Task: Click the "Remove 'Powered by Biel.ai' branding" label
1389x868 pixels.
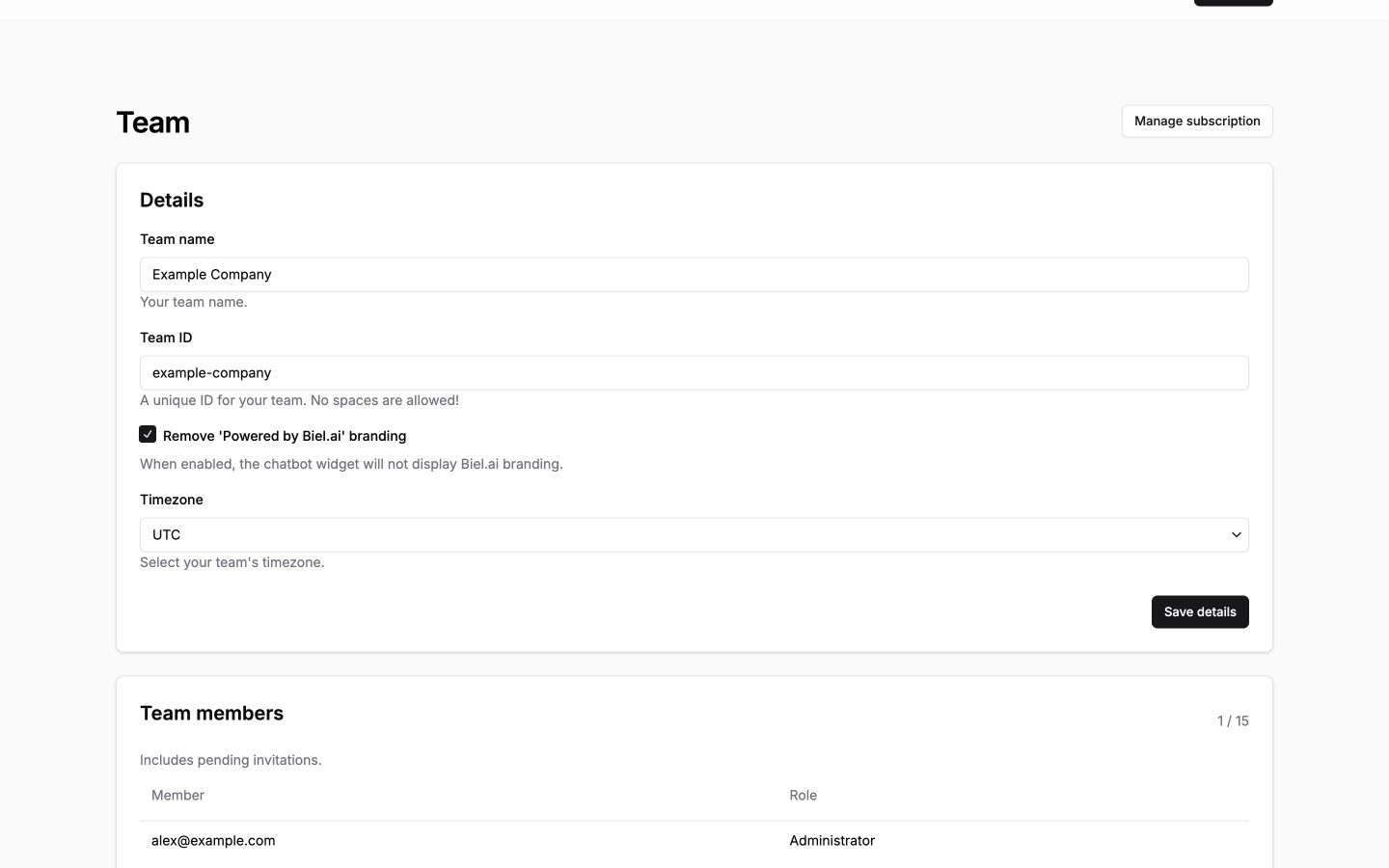Action: [x=285, y=436]
